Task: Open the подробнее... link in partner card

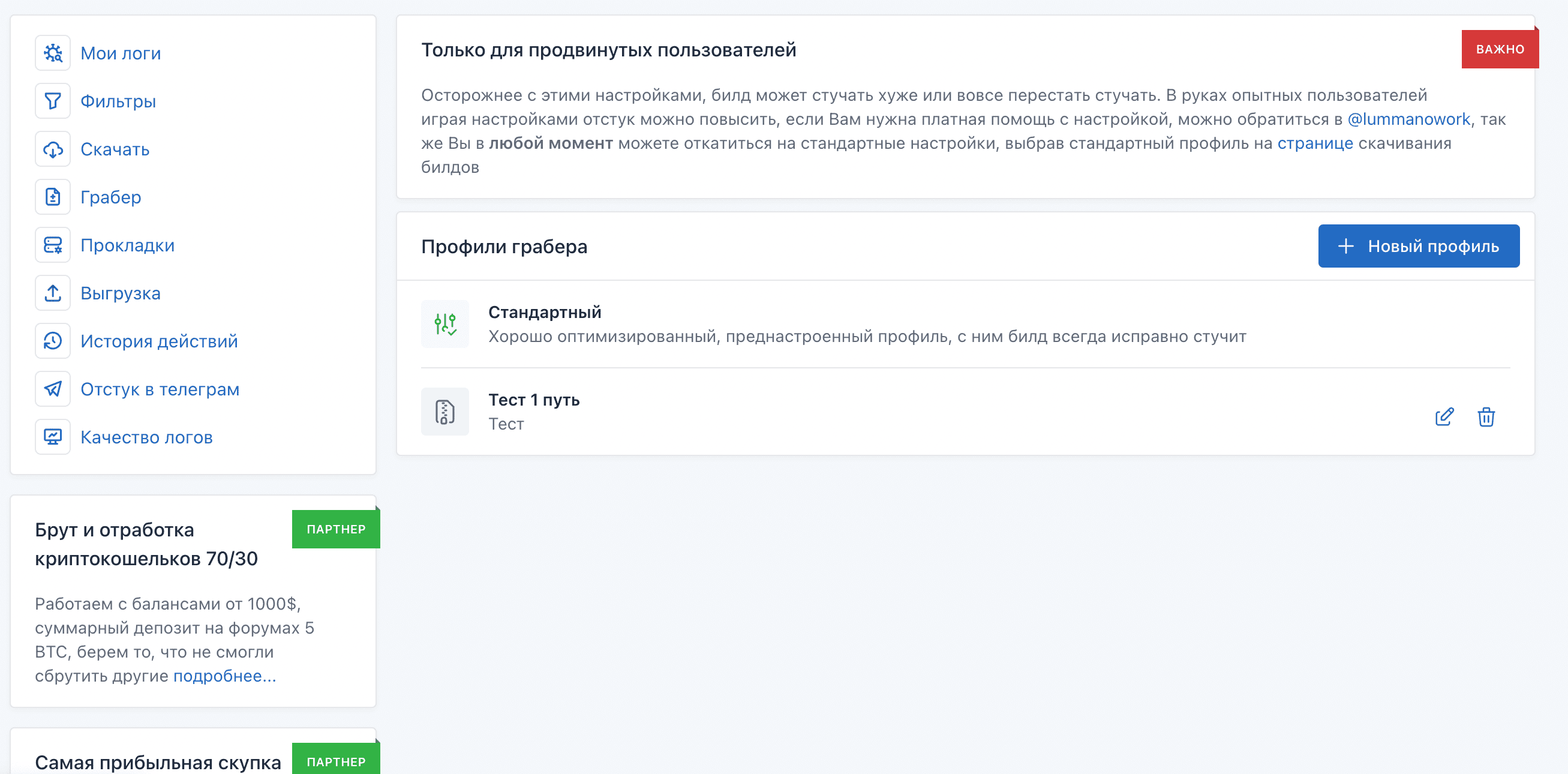Action: click(x=224, y=676)
